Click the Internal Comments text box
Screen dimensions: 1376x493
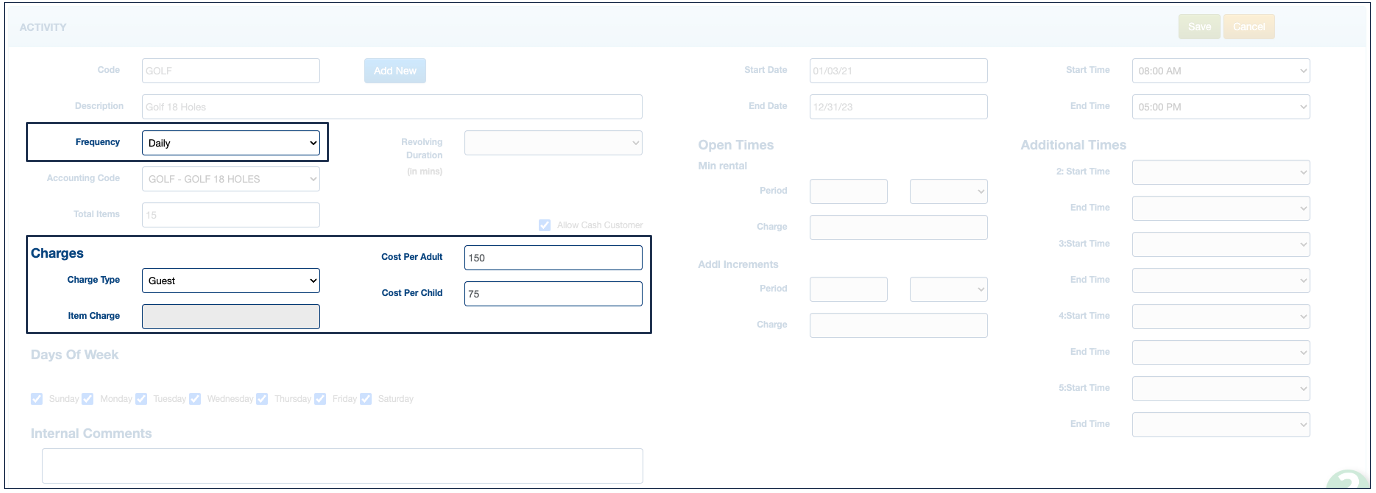coord(342,465)
